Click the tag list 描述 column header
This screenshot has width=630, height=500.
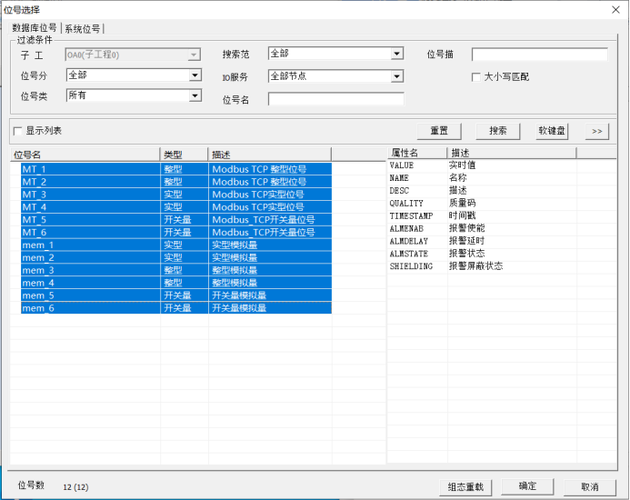(x=270, y=155)
